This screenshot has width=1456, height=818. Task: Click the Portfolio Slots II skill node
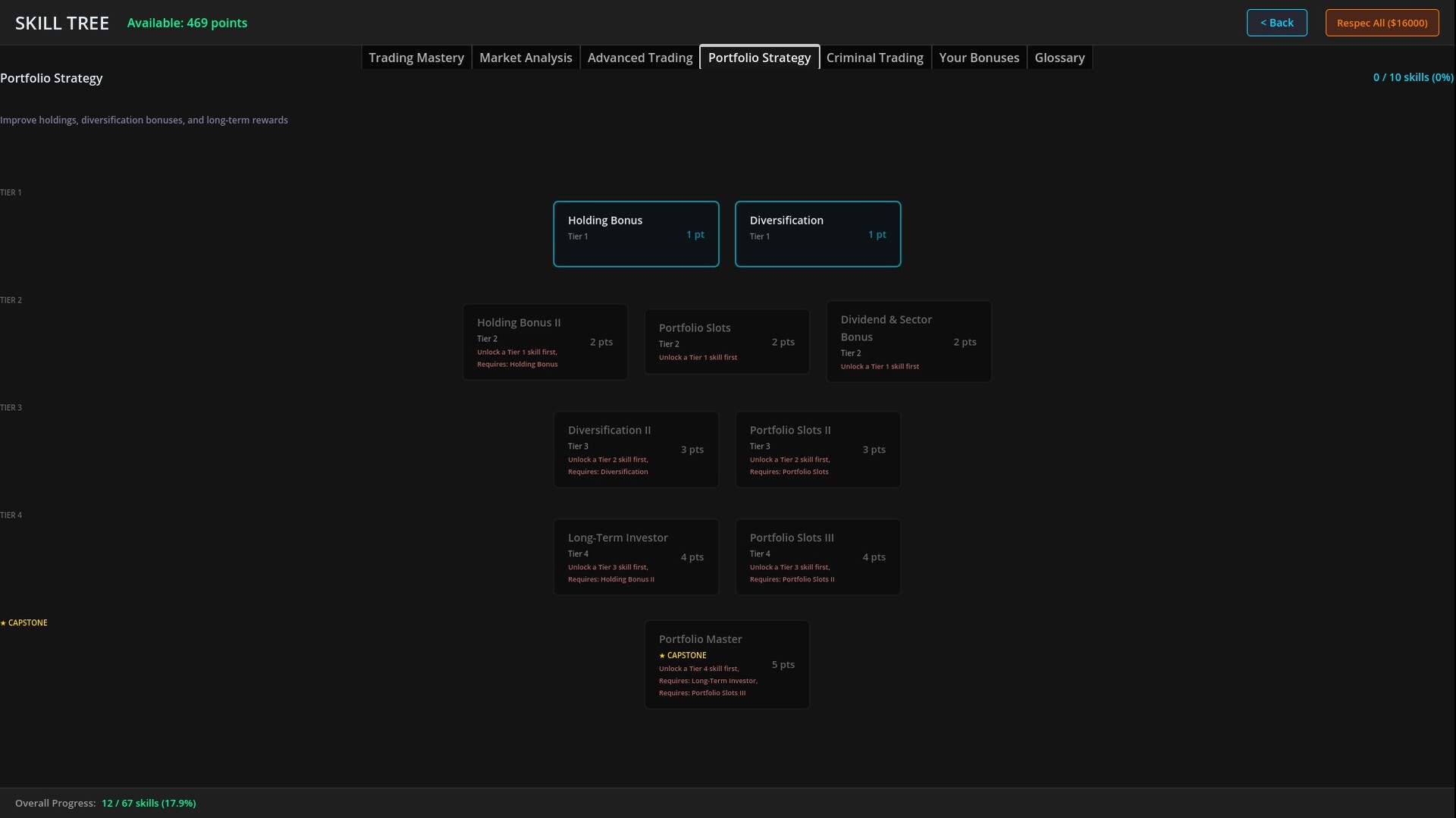pos(817,449)
